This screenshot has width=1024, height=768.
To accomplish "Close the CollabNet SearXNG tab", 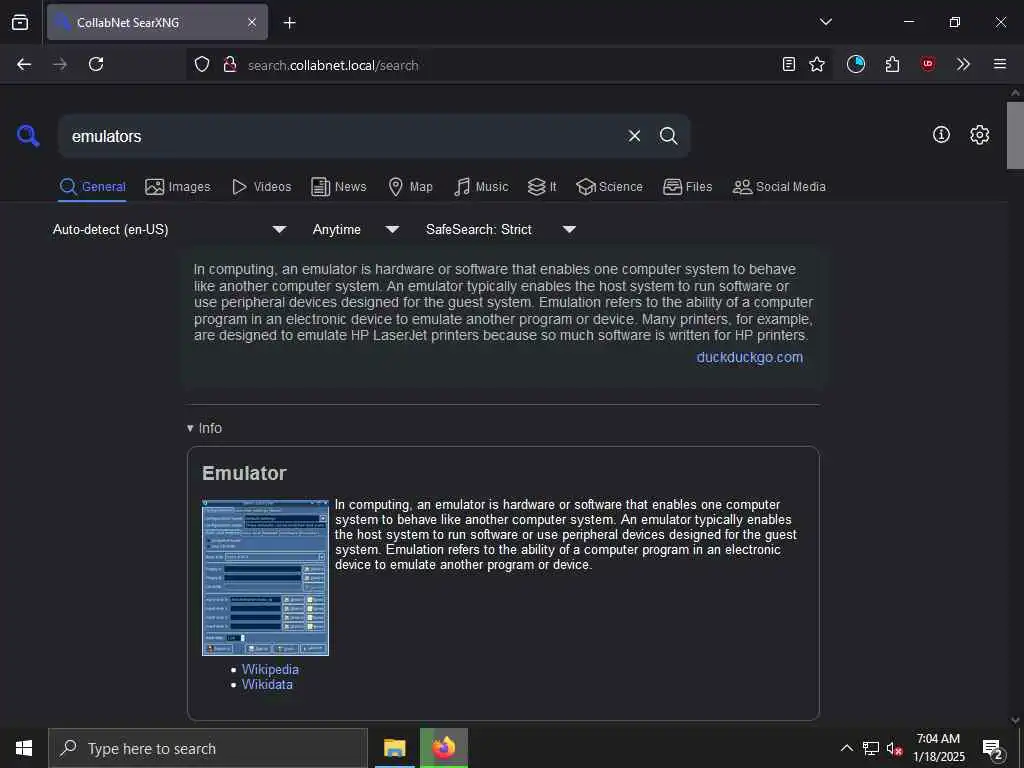I will coord(252,22).
